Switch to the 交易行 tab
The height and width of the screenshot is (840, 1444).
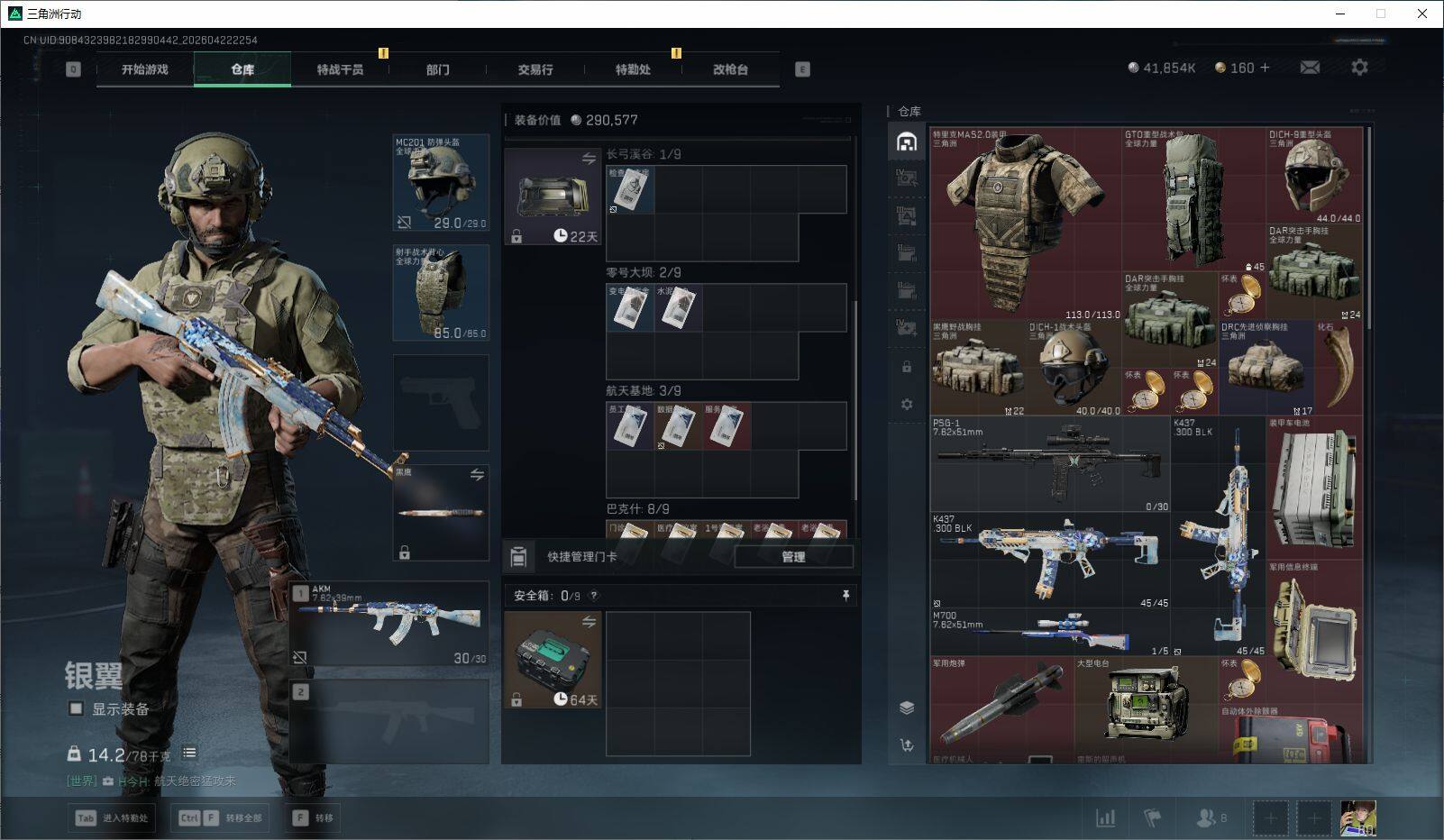535,69
